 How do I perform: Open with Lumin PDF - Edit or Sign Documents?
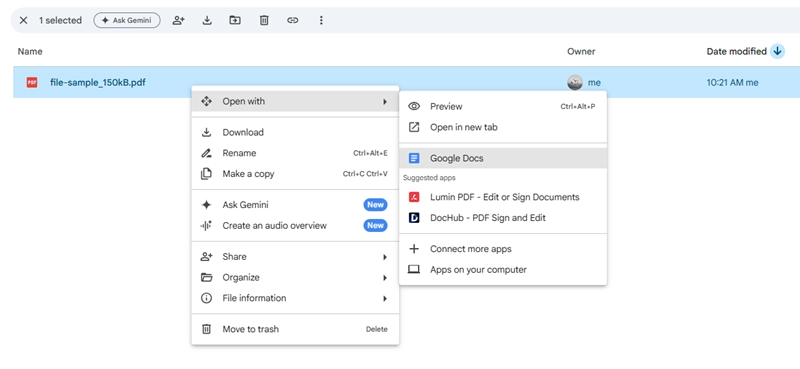coord(503,197)
